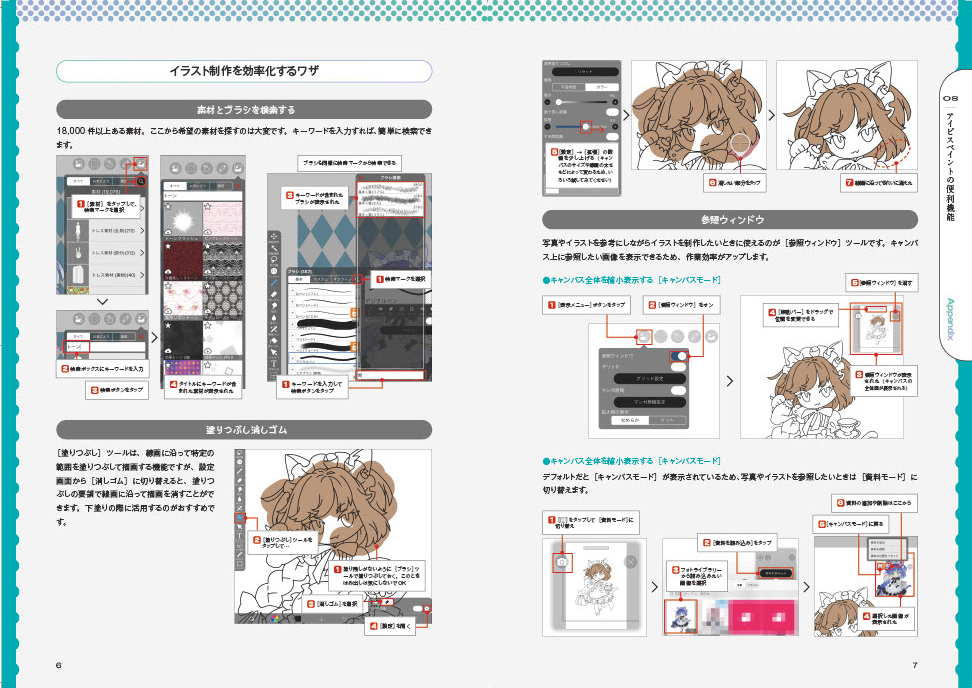The width and height of the screenshot is (972, 688).
Task: Click the color wheel icon at canvas bottom
Action: coord(275,617)
